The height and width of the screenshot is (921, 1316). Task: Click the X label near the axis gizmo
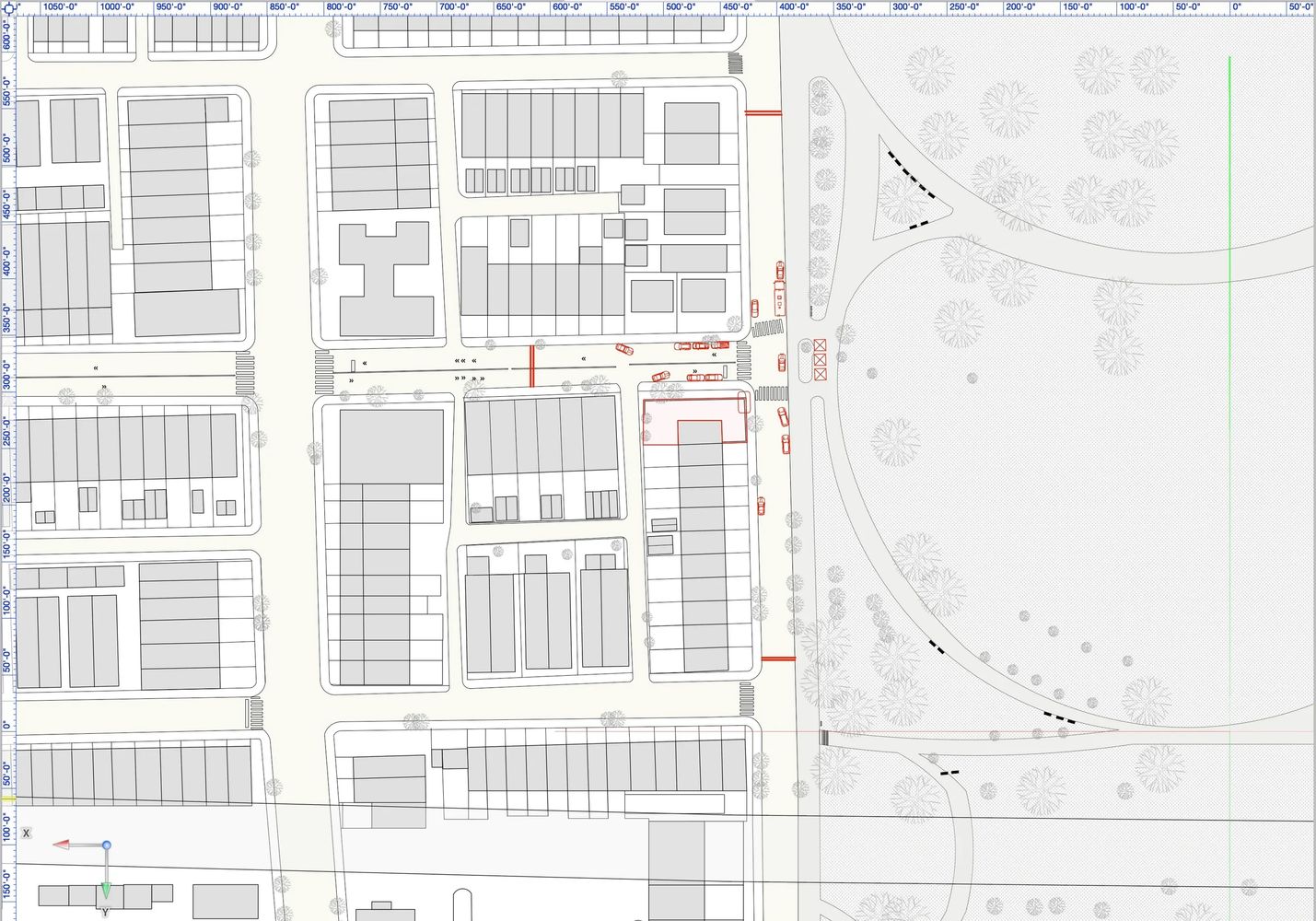point(27,833)
